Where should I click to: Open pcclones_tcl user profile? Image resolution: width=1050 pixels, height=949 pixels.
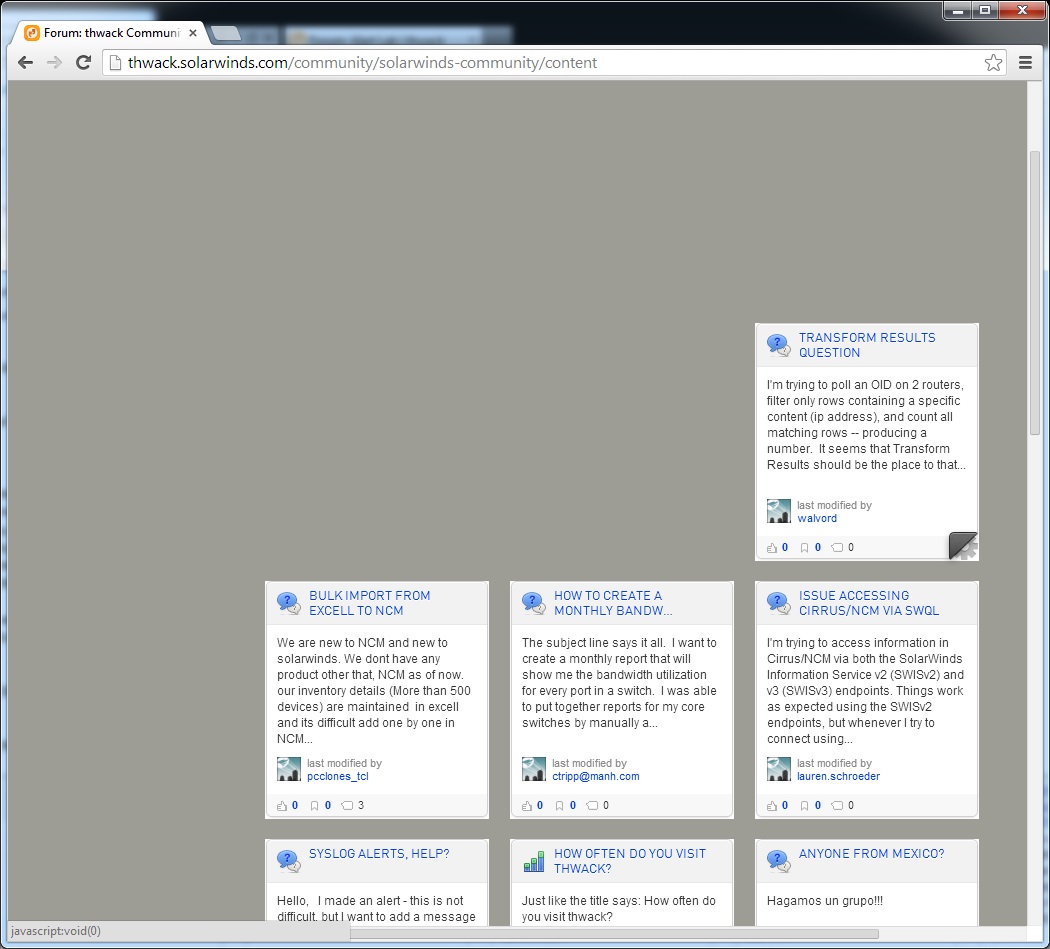pos(338,776)
